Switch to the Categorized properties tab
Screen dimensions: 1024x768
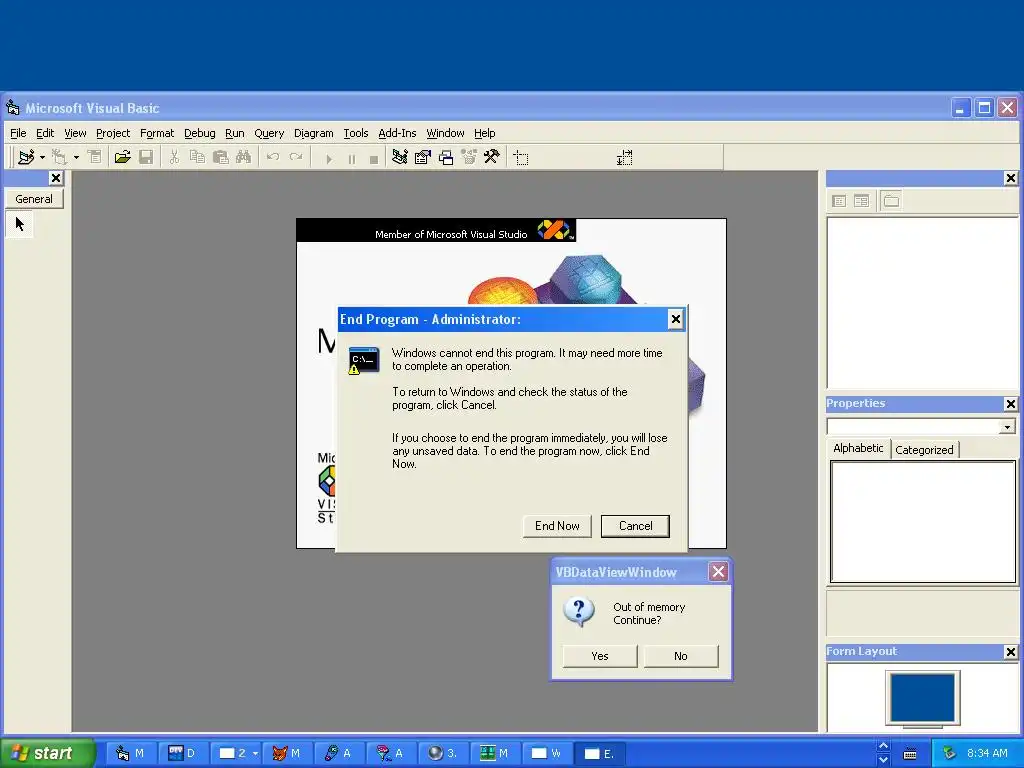924,450
